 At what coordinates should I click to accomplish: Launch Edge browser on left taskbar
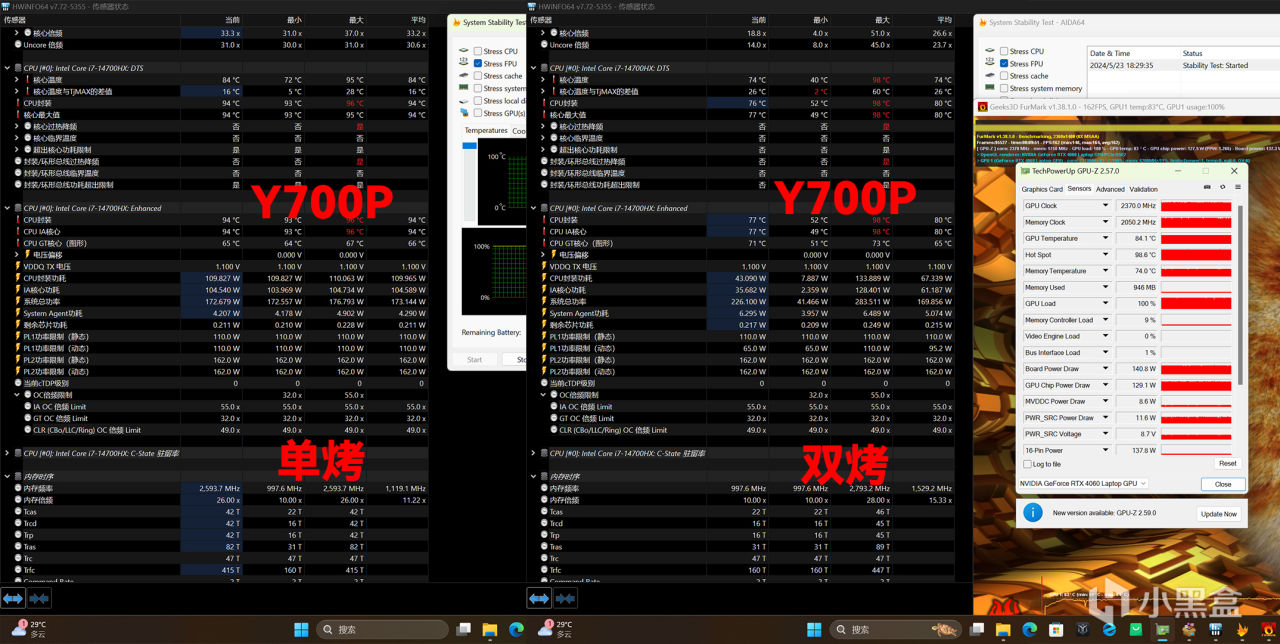click(x=516, y=629)
